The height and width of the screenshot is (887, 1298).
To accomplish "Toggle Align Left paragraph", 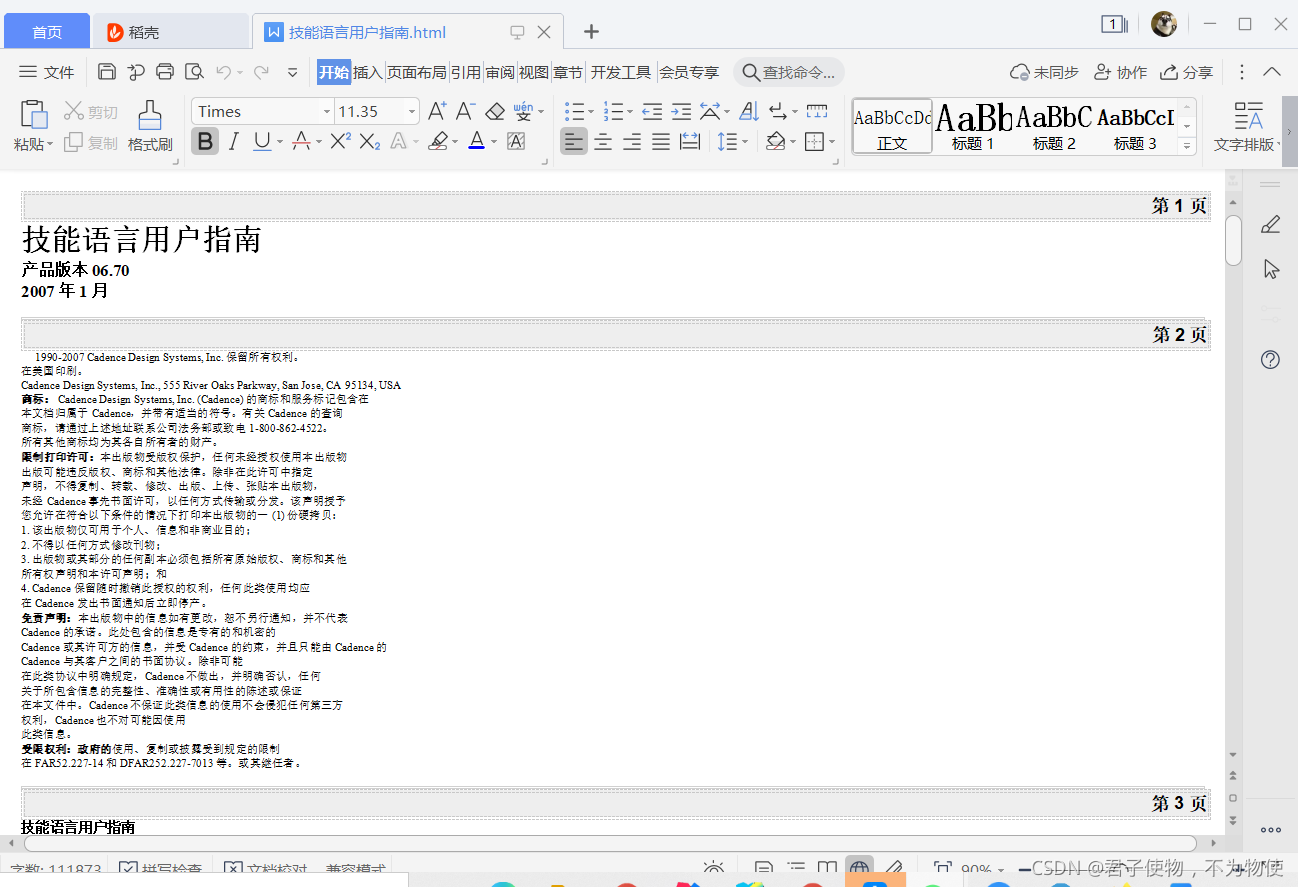I will tap(573, 142).
